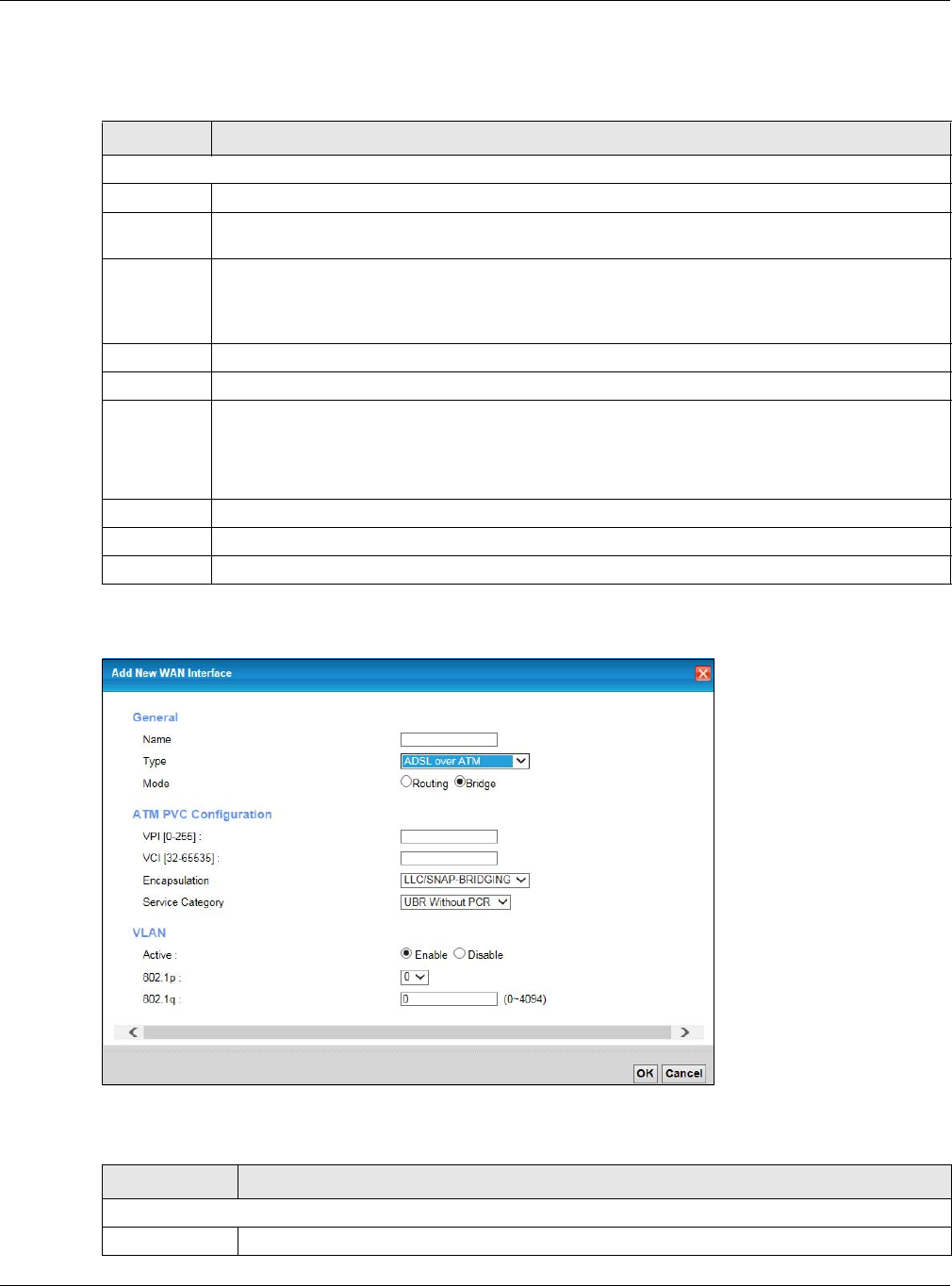
Task: Click the horizontal scrollbar thumb
Action: click(407, 1032)
